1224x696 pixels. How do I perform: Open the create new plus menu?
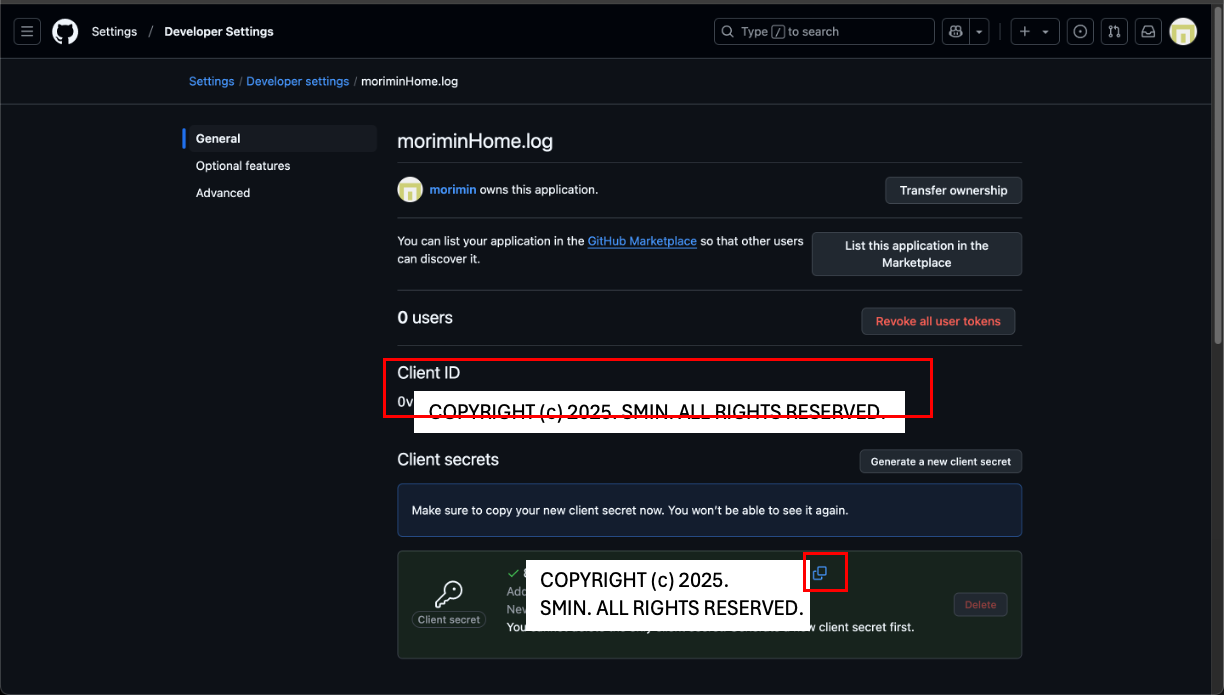pyautogui.click(x=1034, y=32)
